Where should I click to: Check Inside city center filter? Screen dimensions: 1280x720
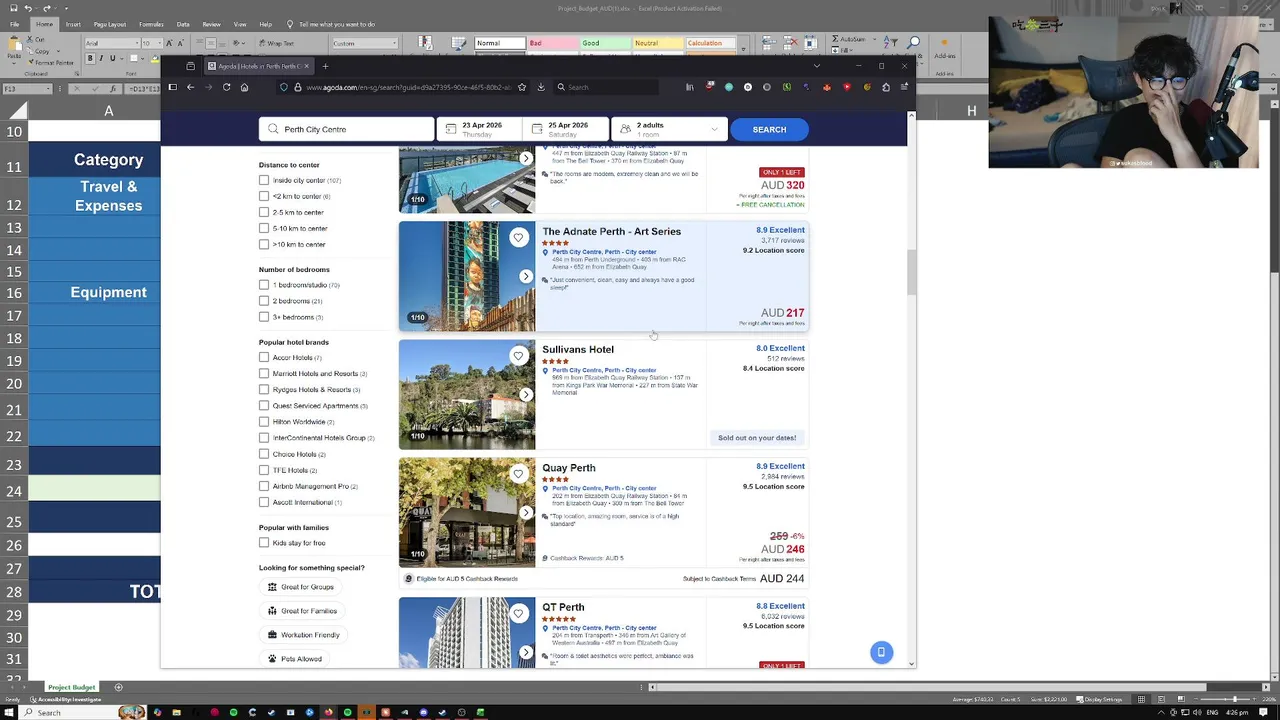coord(264,180)
